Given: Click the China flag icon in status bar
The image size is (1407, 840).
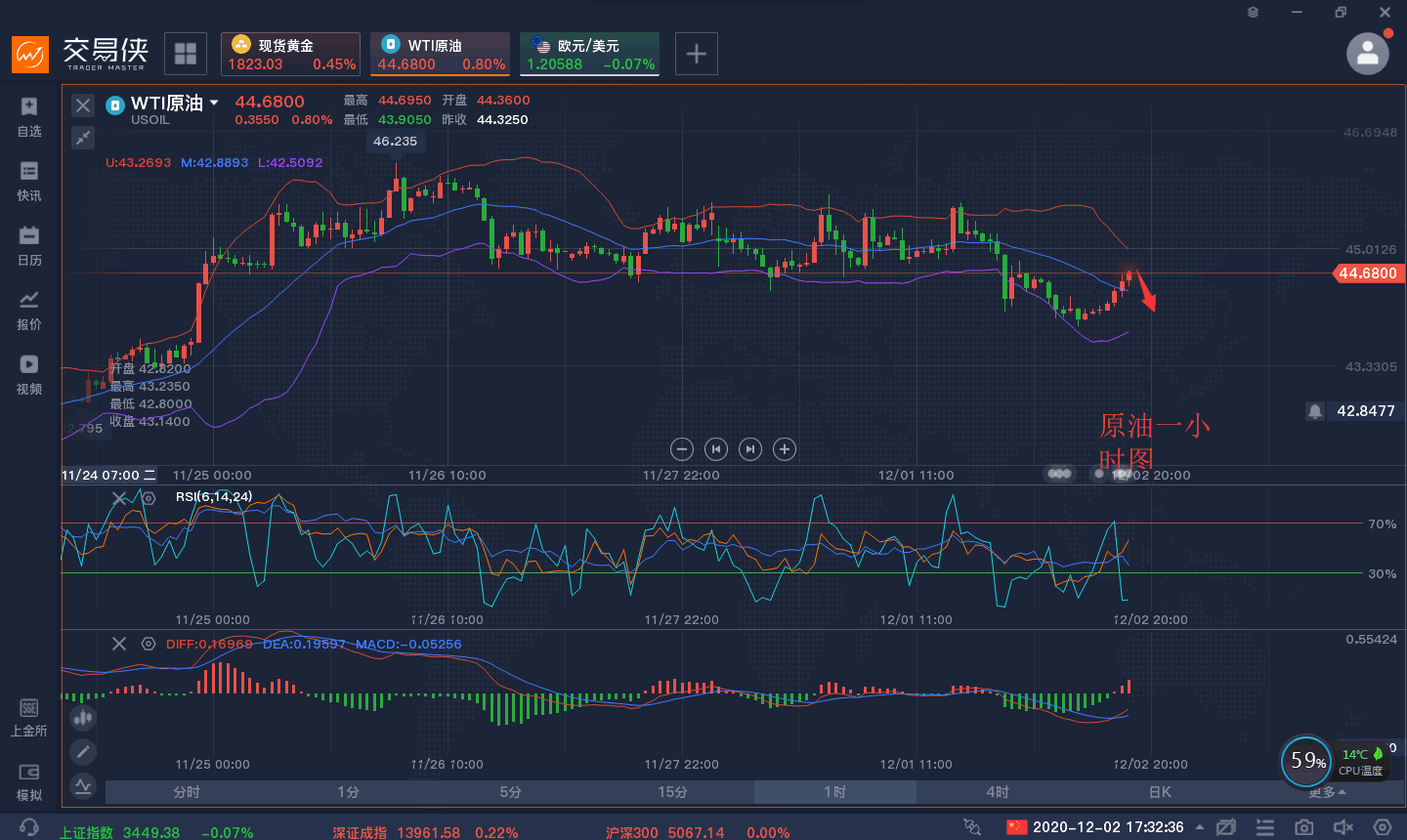Looking at the screenshot, I should 1017,827.
